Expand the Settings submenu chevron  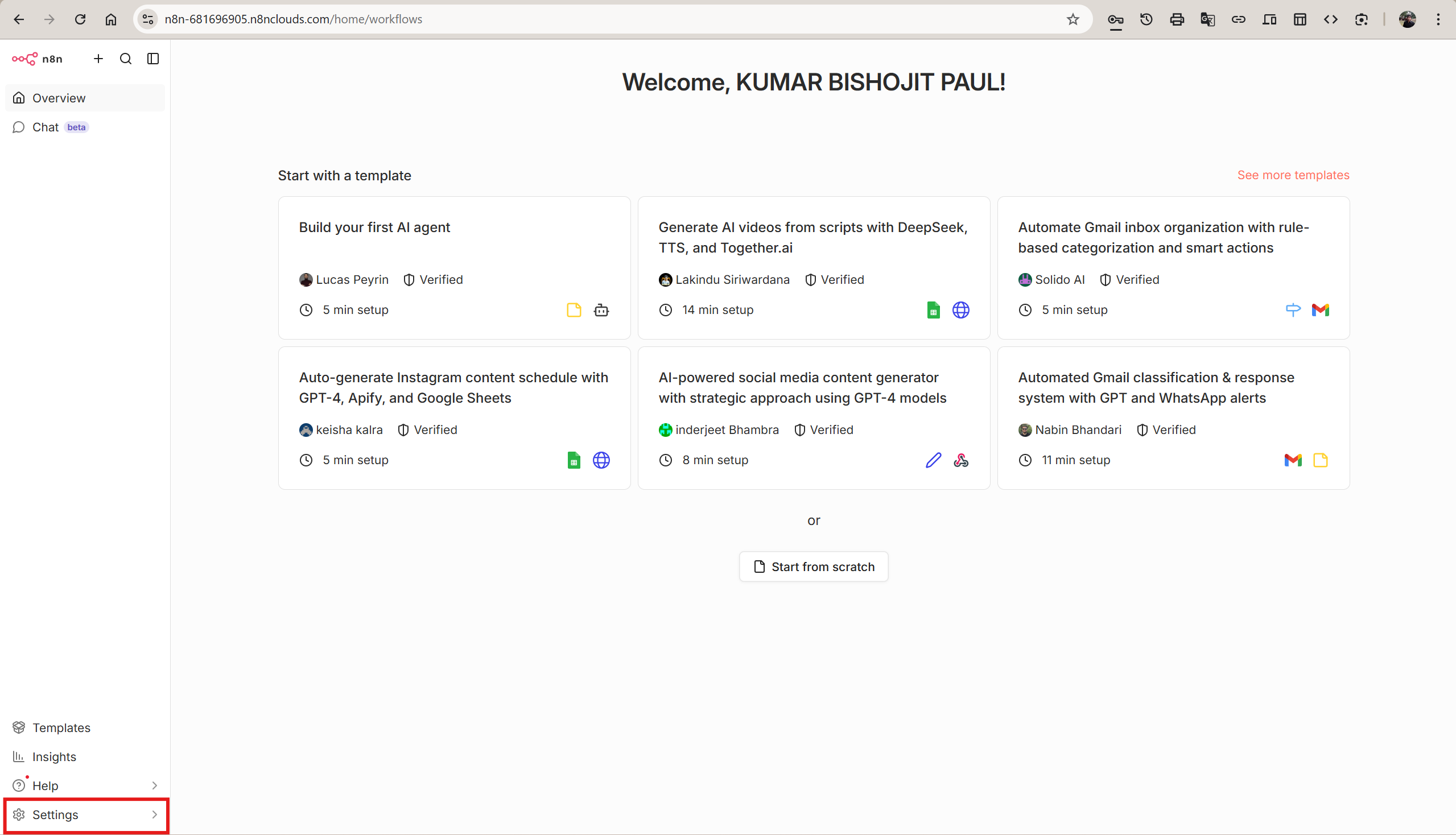154,815
